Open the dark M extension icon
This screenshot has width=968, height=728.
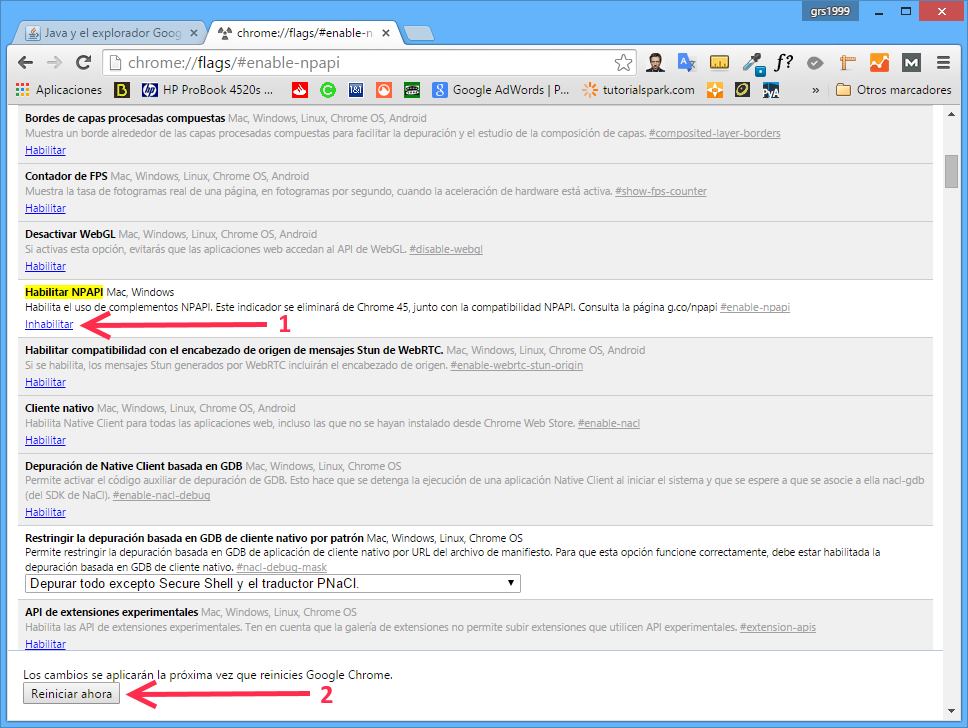coord(911,62)
